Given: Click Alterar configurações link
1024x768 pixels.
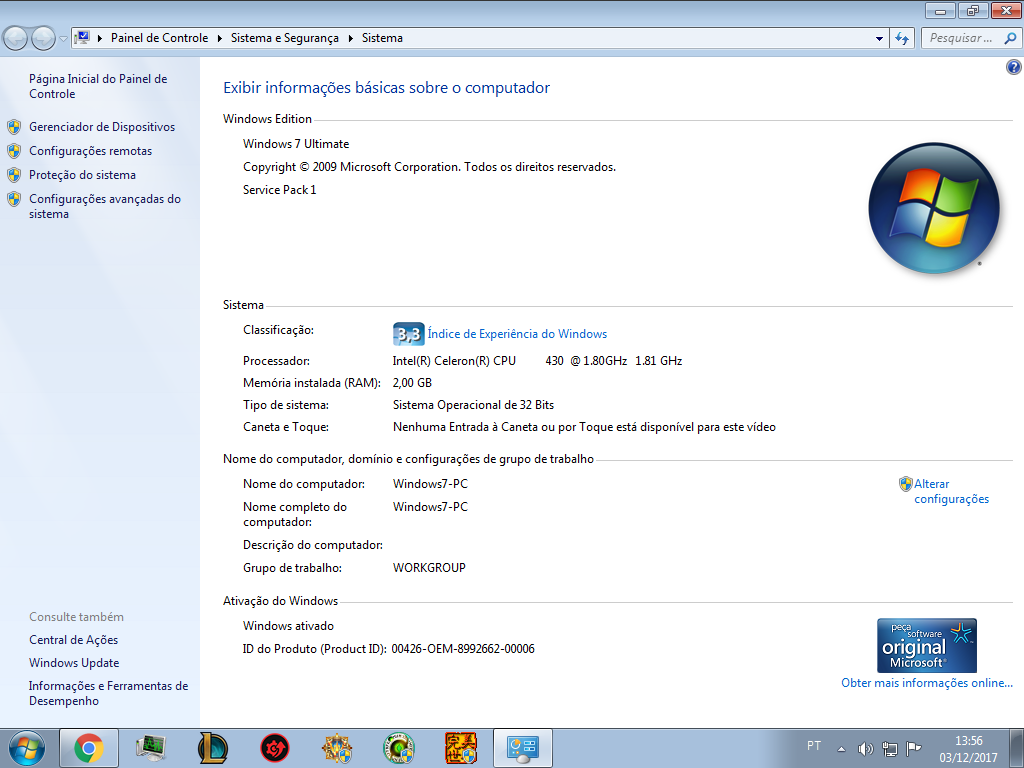Looking at the screenshot, I should click(x=952, y=491).
